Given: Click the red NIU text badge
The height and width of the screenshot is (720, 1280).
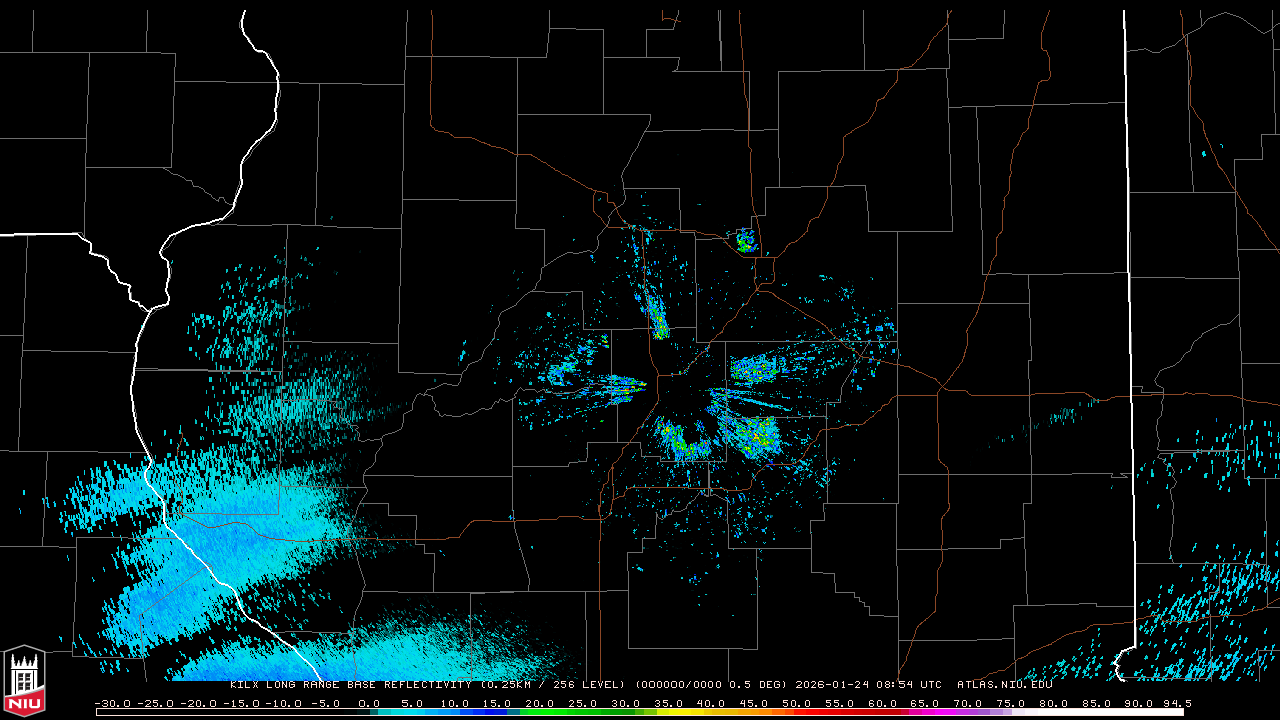Looking at the screenshot, I should (24, 706).
